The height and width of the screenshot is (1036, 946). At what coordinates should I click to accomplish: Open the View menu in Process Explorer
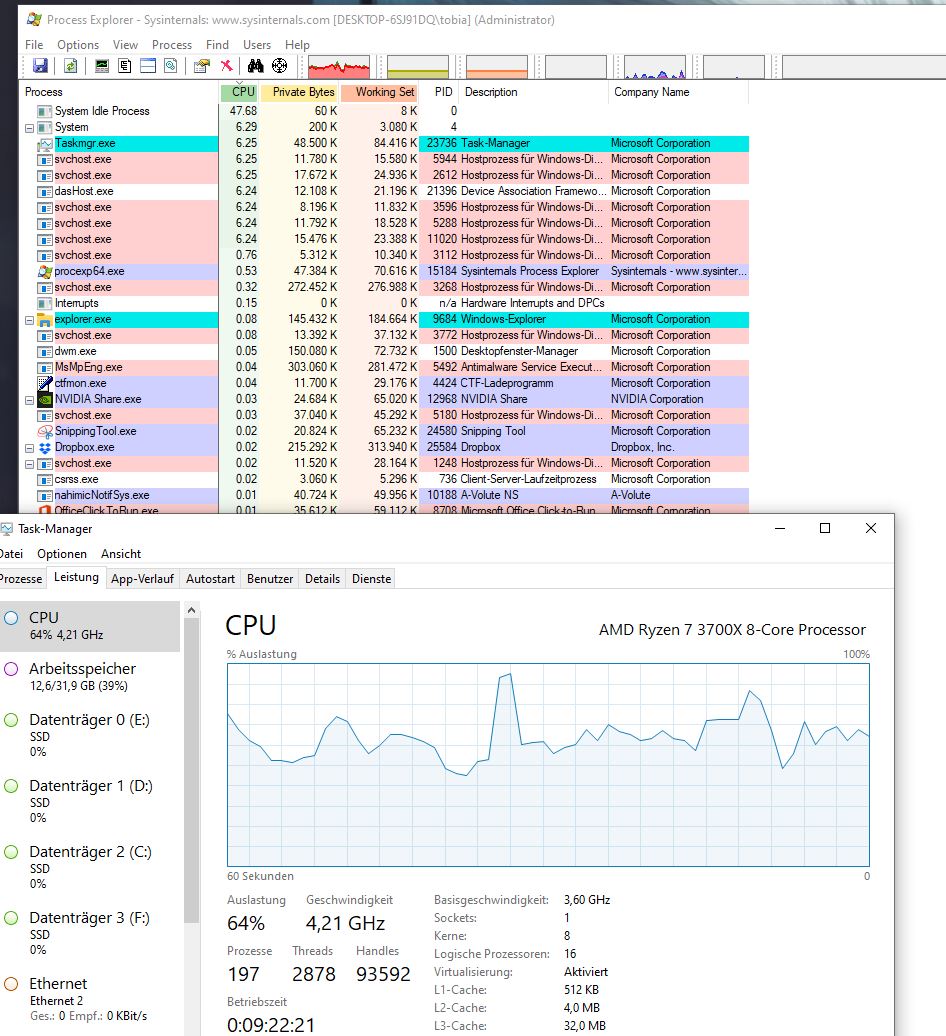126,45
